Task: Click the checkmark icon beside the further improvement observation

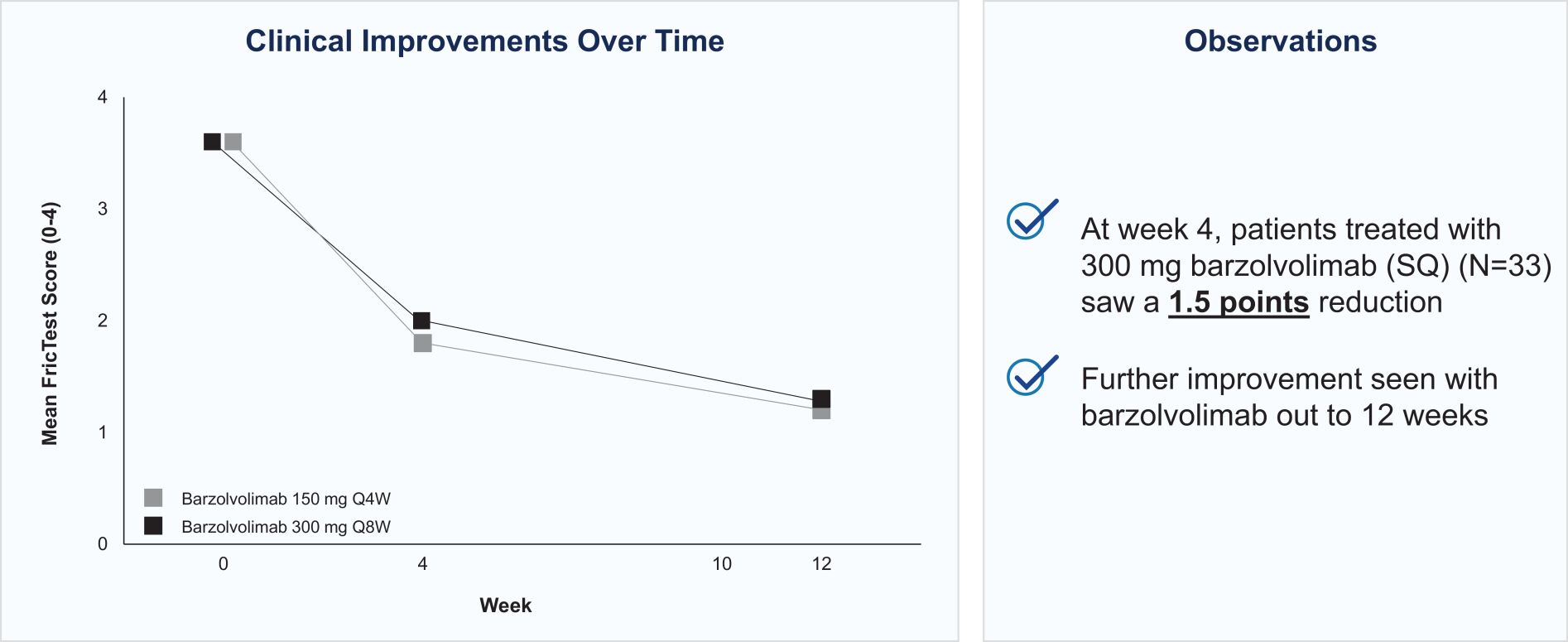Action: click(x=1030, y=376)
